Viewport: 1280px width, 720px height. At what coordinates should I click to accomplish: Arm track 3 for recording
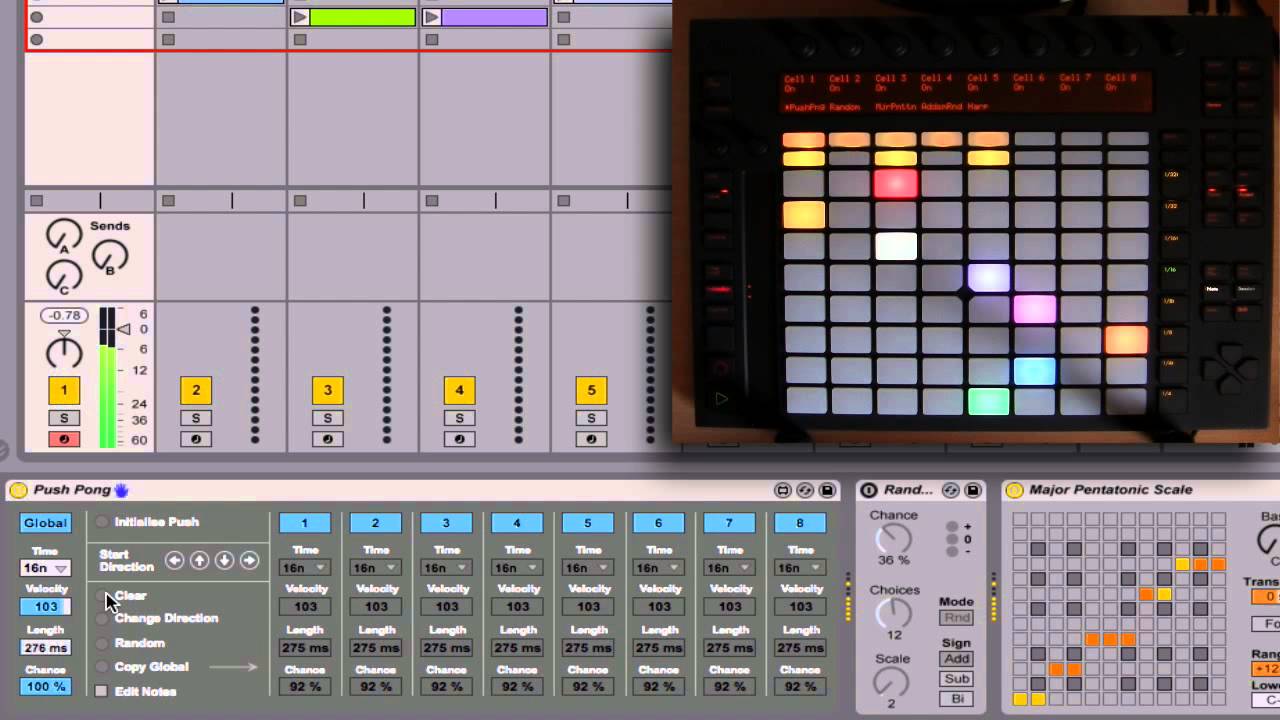[328, 440]
